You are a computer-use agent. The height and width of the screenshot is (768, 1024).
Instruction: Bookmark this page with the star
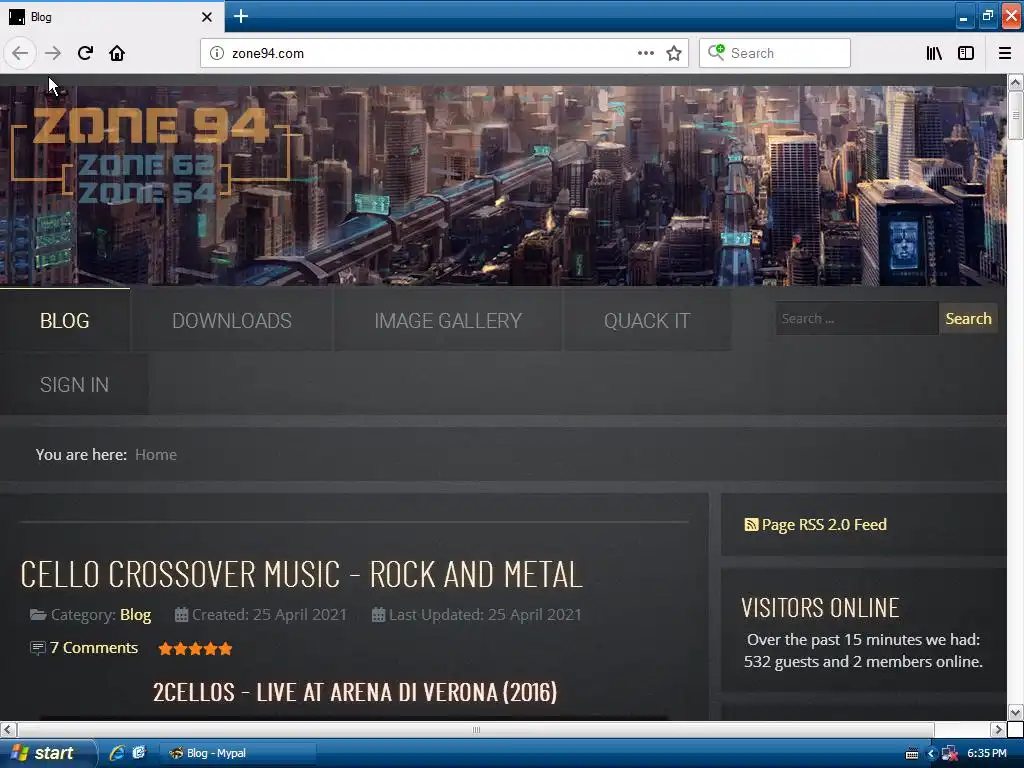[674, 53]
